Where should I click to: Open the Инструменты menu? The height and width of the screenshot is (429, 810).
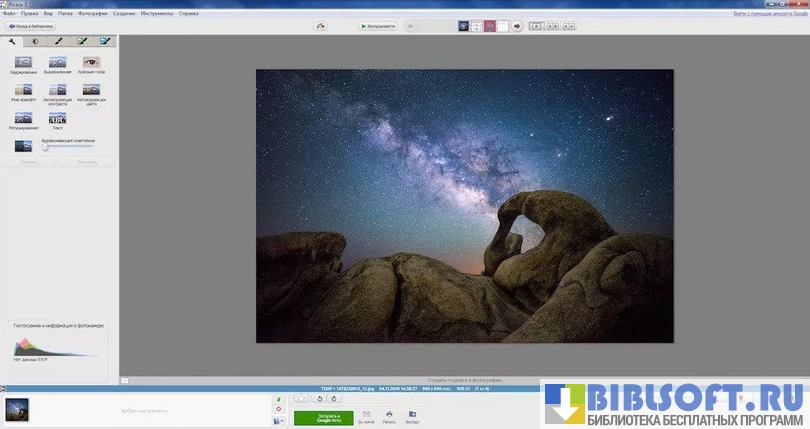tap(156, 14)
